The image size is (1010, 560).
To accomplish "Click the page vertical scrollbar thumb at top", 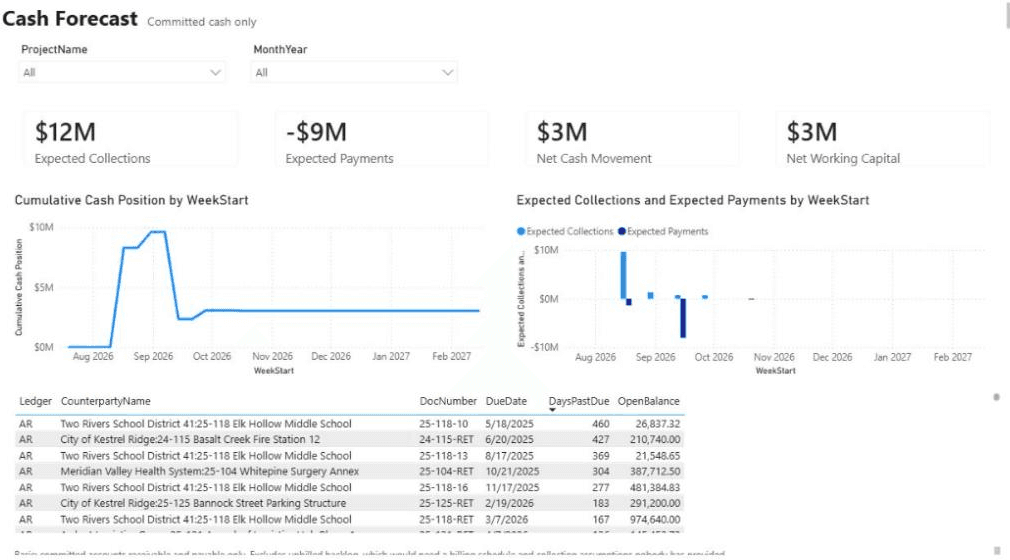I will point(1007,14).
